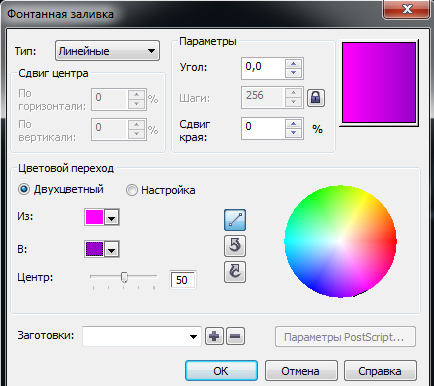Screen dimensions: 434x386
Task: Click the Параметры PostScript button
Action: (x=345, y=337)
